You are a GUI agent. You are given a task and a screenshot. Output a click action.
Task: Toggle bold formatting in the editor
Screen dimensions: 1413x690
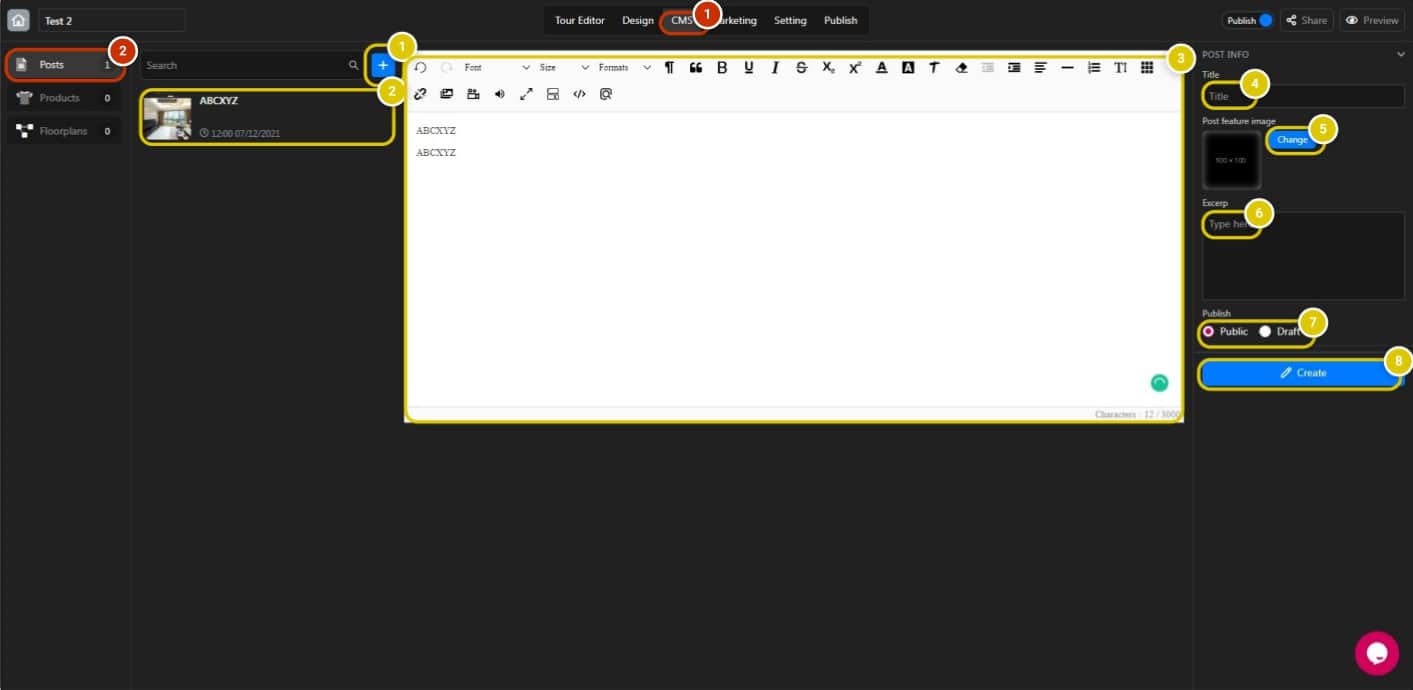[722, 68]
